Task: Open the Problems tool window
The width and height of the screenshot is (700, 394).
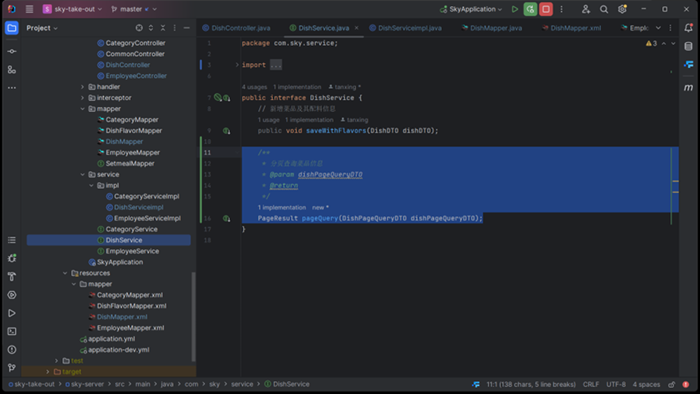Action: tap(12, 350)
